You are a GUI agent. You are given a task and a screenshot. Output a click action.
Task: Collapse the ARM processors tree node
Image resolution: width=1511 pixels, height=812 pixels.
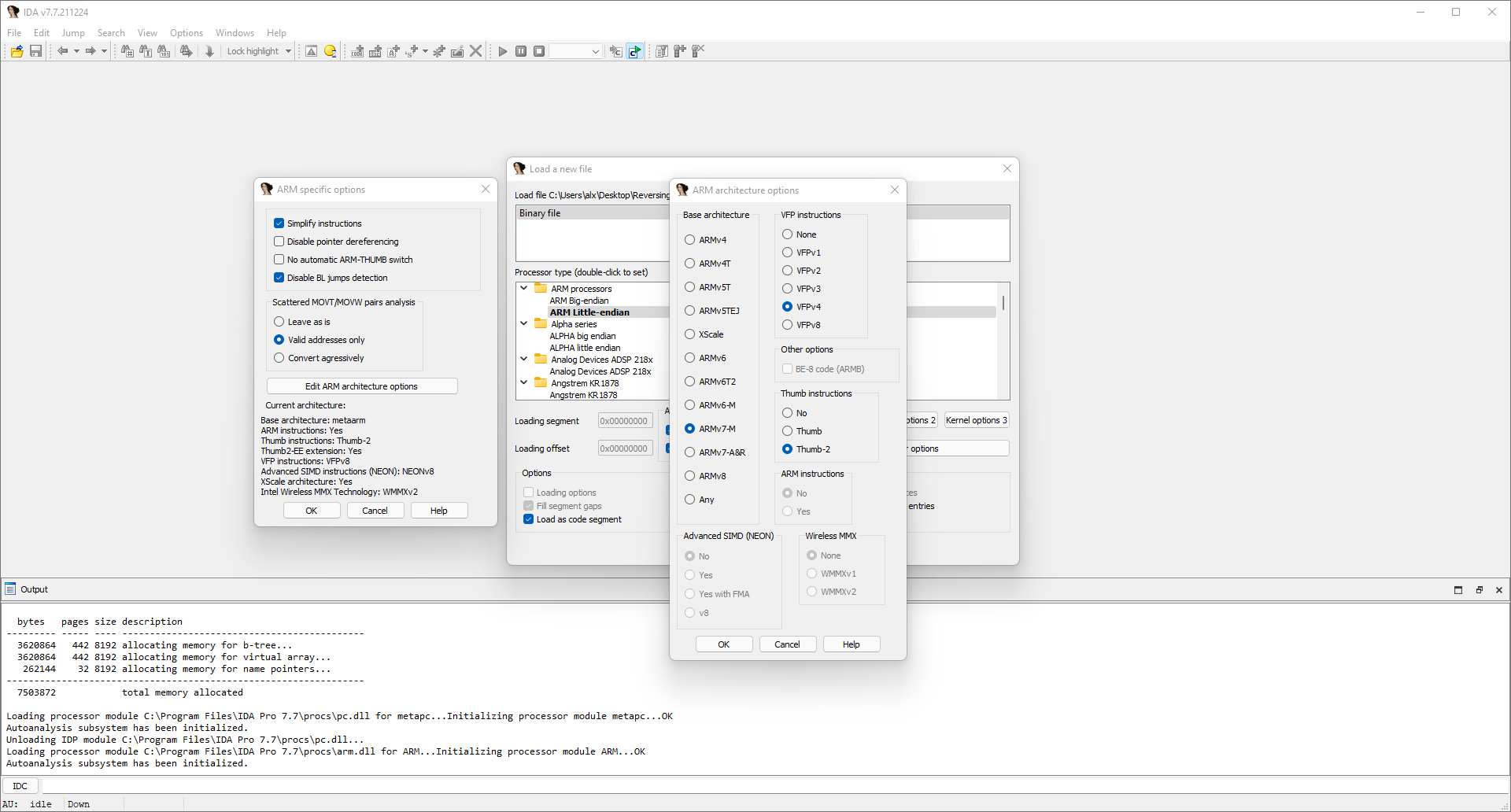click(524, 288)
